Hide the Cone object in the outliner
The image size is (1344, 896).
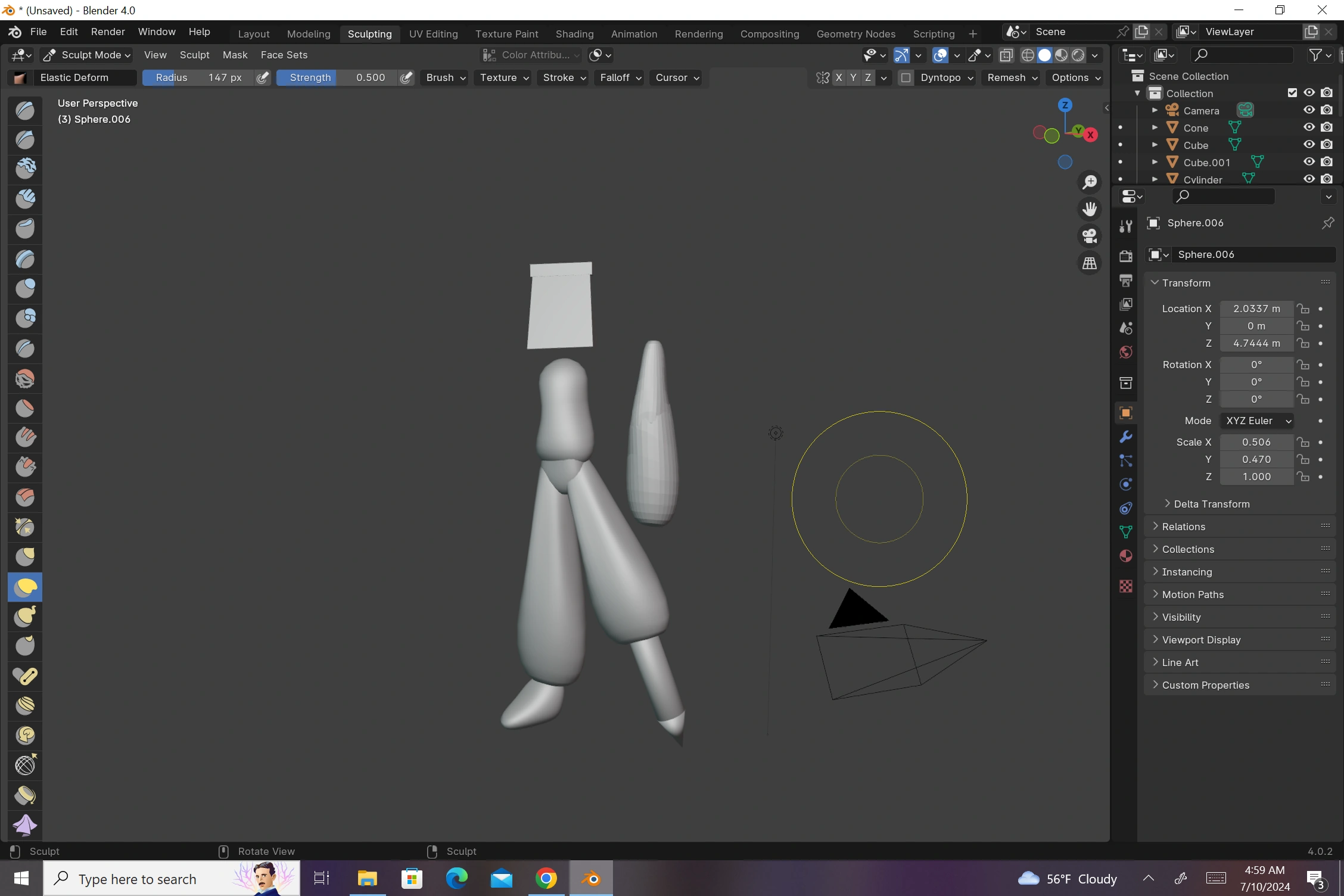tap(1309, 127)
